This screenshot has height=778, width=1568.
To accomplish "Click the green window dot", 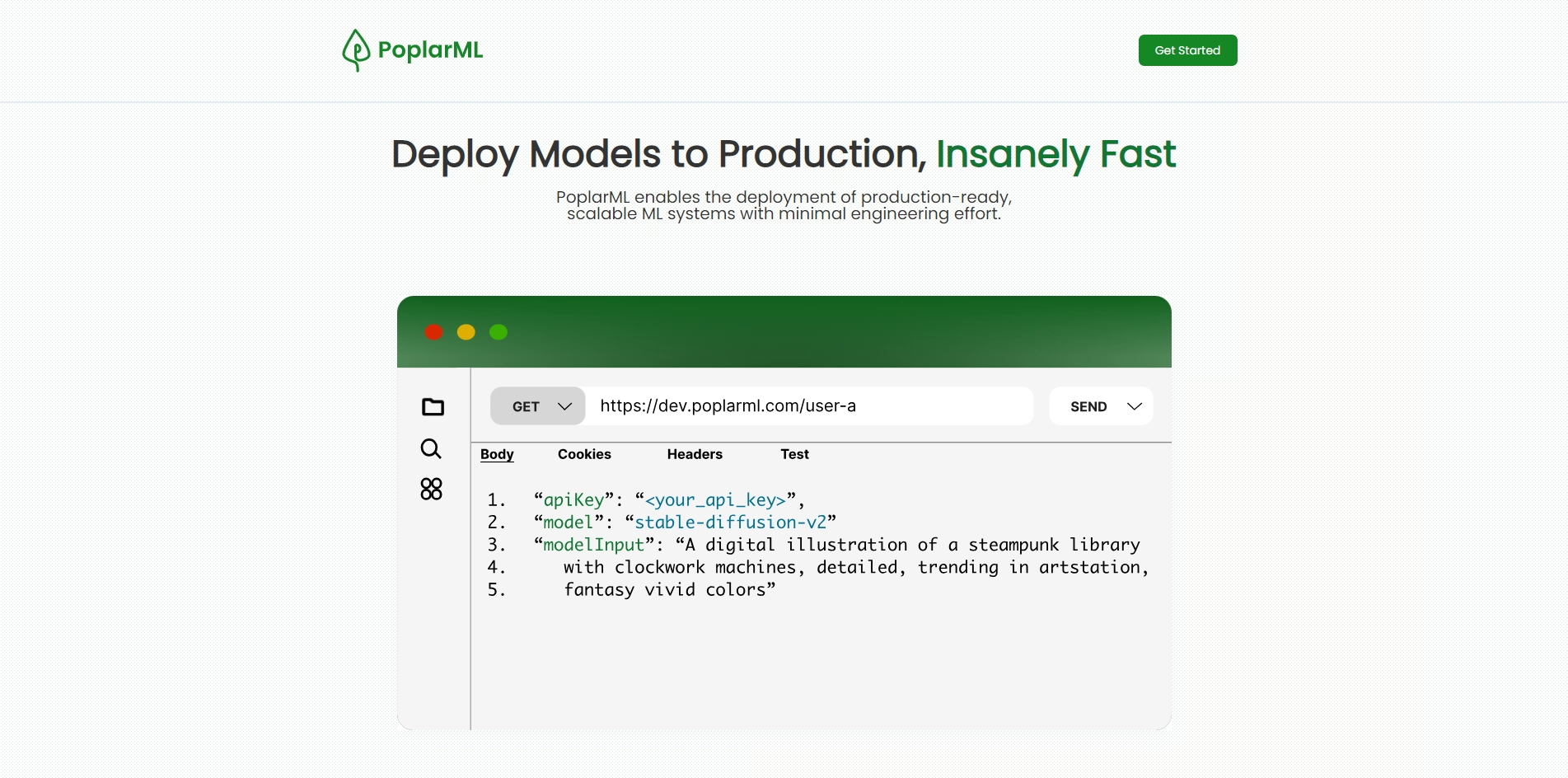I will click(498, 332).
